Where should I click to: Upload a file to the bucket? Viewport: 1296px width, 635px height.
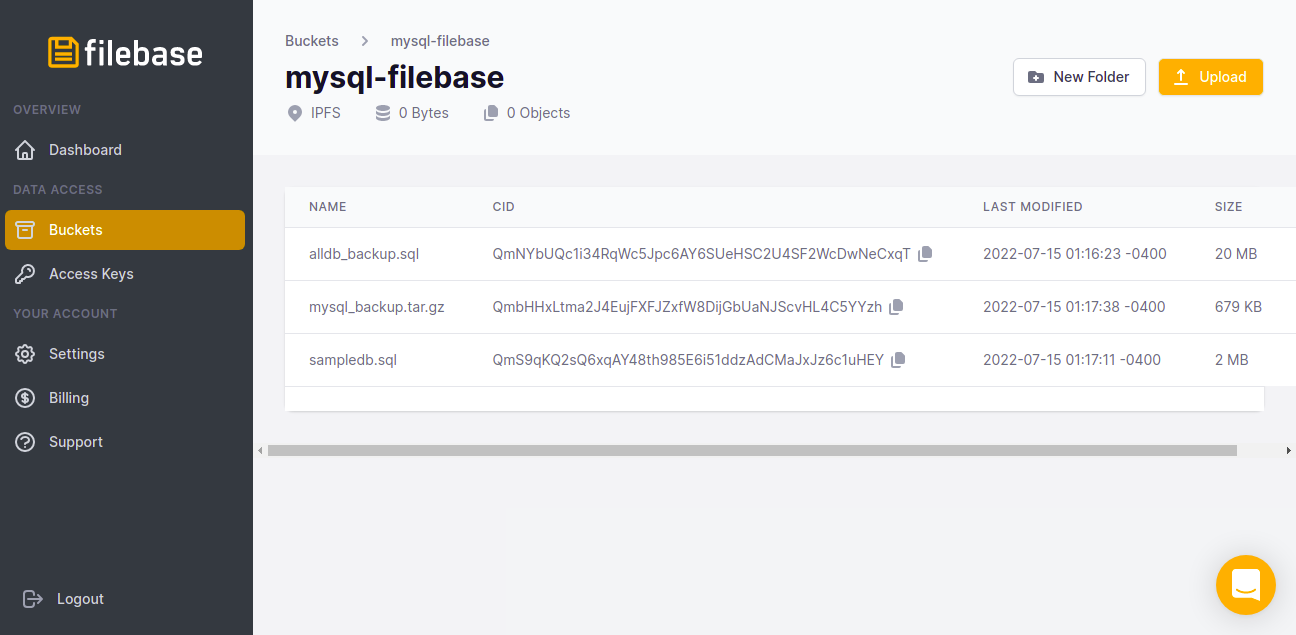(1211, 77)
